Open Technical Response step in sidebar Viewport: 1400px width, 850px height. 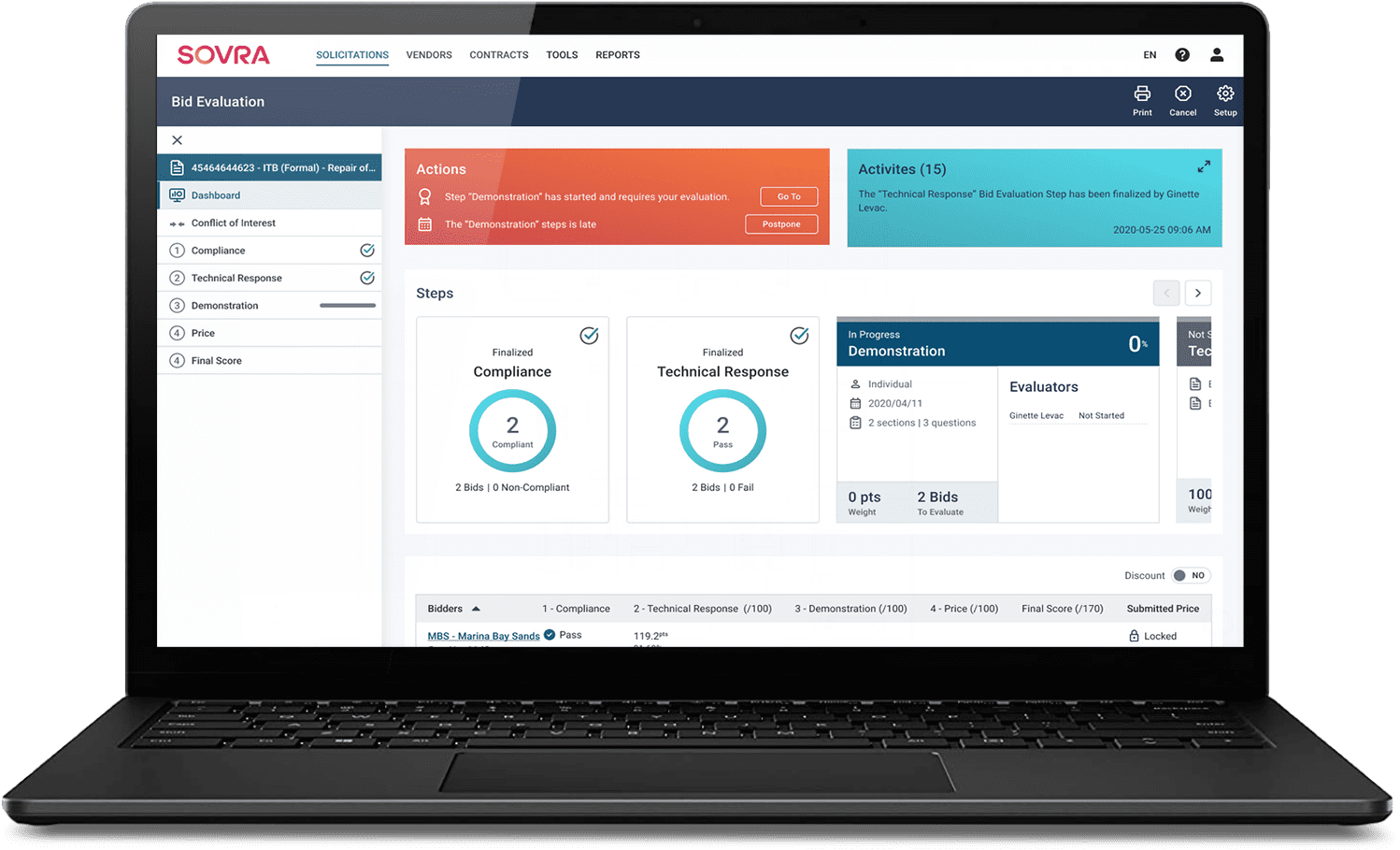pos(269,278)
